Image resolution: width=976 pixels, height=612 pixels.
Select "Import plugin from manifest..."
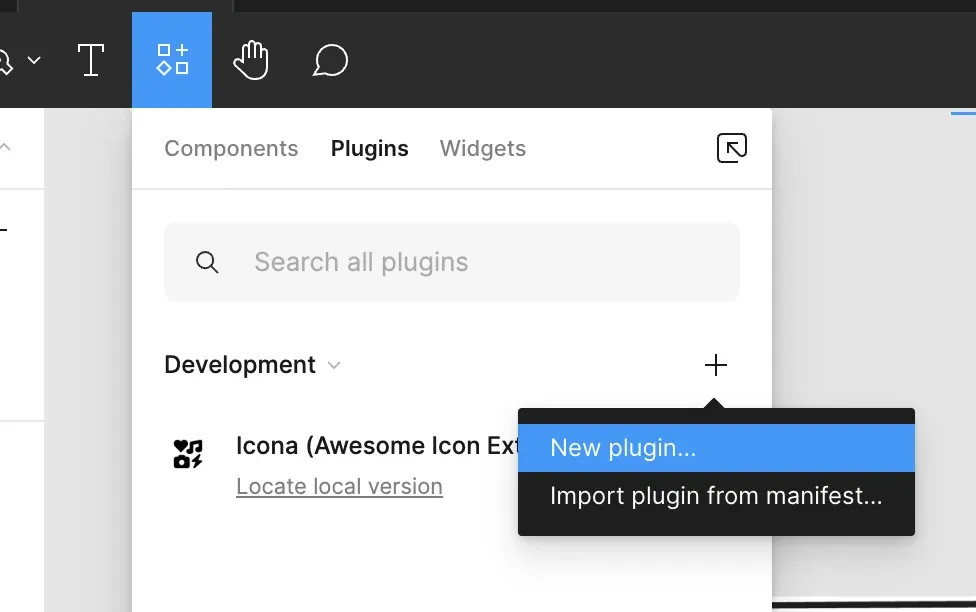[x=715, y=496]
